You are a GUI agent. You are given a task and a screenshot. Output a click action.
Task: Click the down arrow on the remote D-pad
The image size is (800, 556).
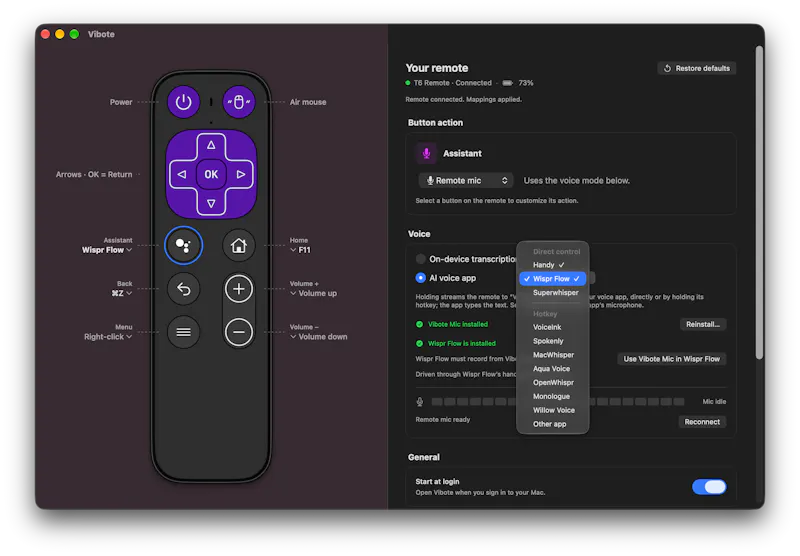pyautogui.click(x=211, y=204)
